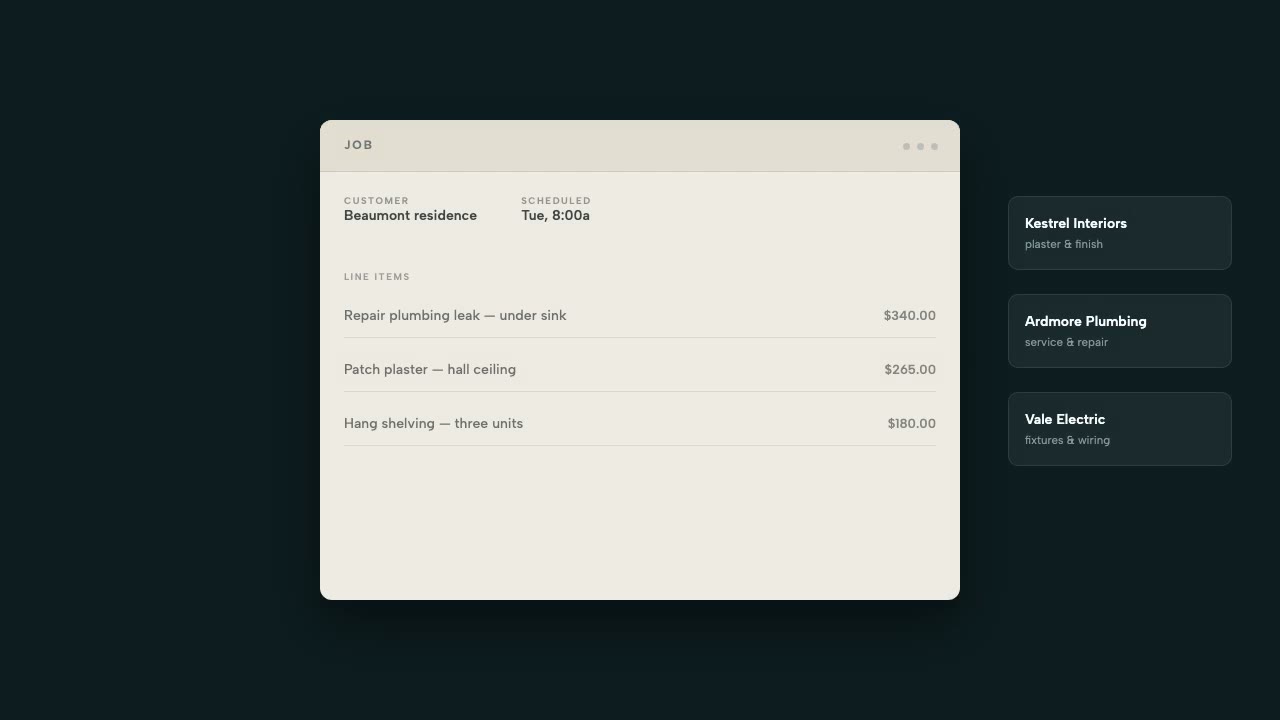Click the CUSTOMER field label
The height and width of the screenshot is (720, 1280).
[x=376, y=201]
